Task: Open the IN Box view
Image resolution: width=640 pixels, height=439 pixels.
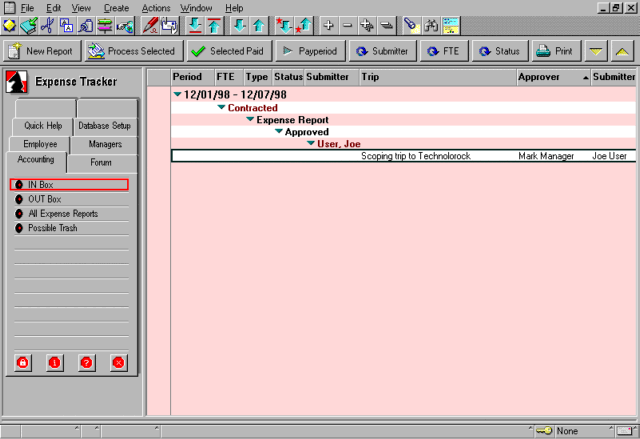Action: tap(69, 185)
